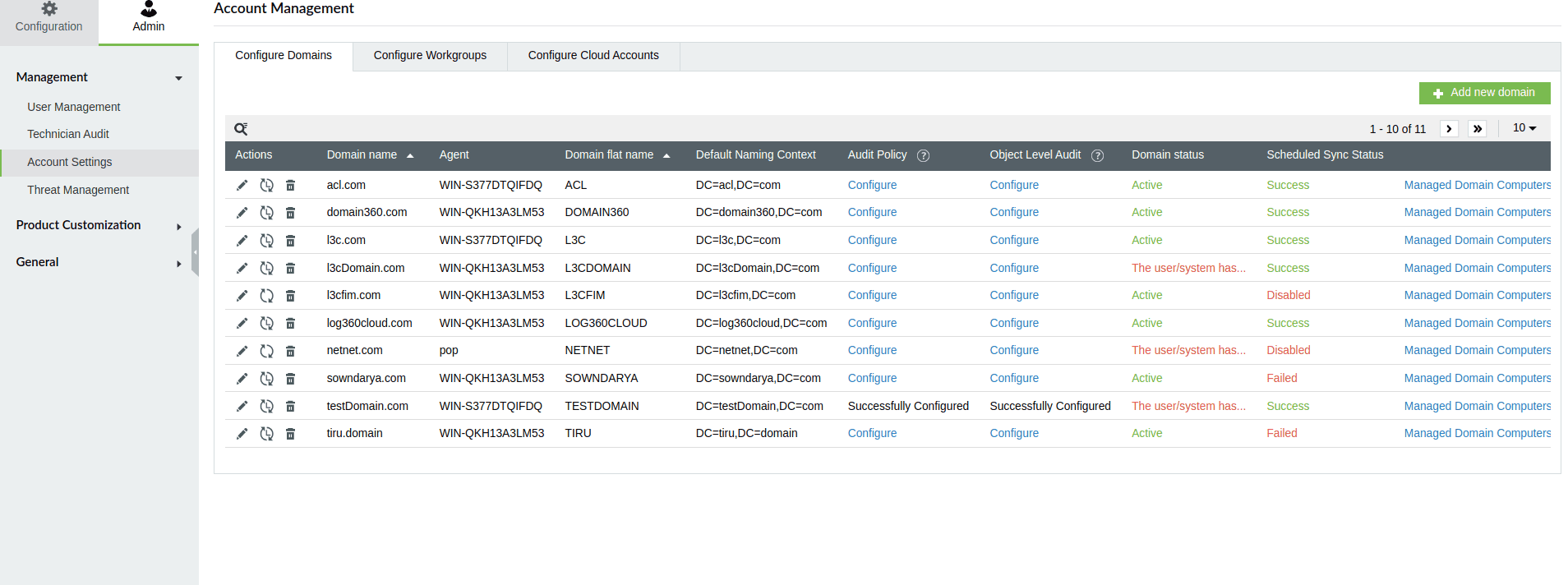Open the table search icon
The width and height of the screenshot is (1568, 585).
click(x=241, y=129)
